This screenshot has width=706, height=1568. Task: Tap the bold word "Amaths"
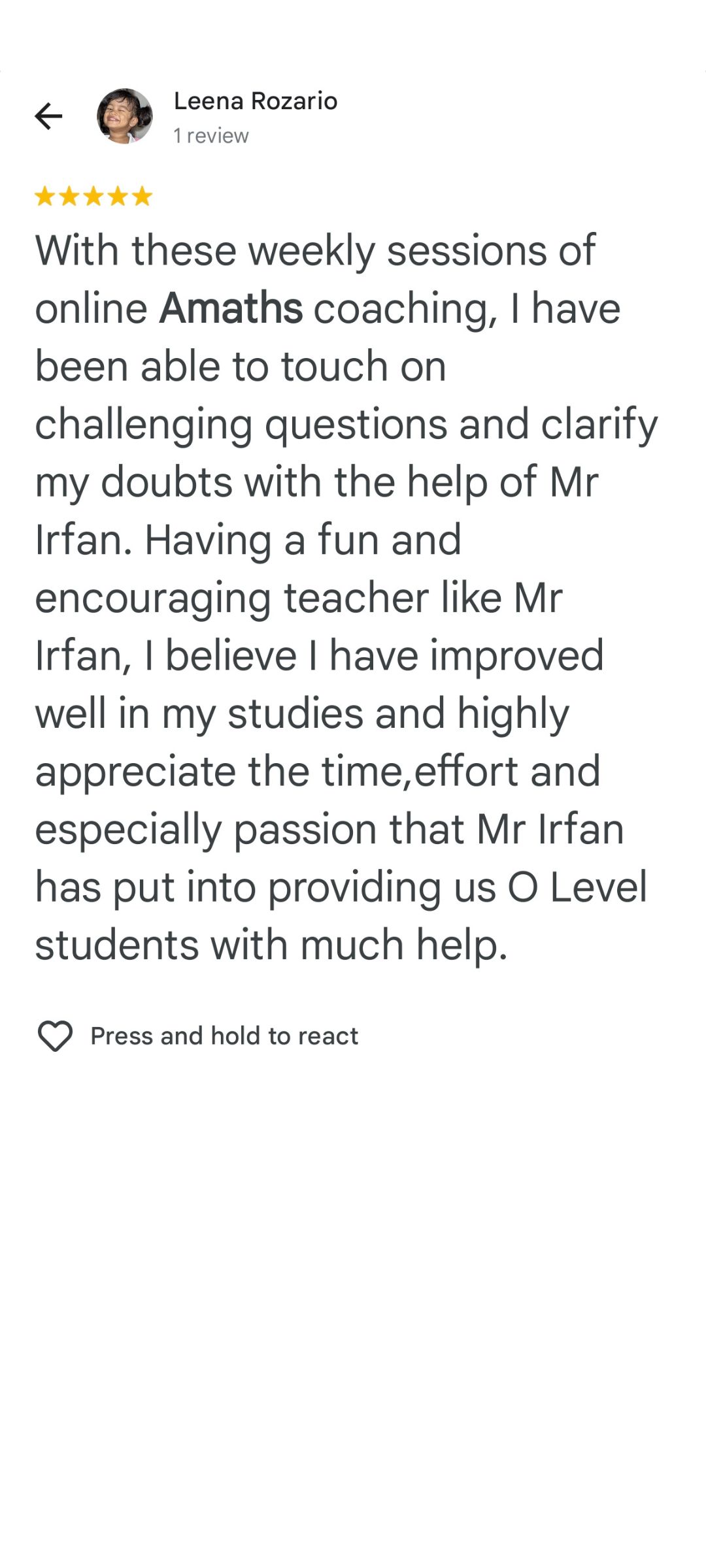[x=231, y=308]
